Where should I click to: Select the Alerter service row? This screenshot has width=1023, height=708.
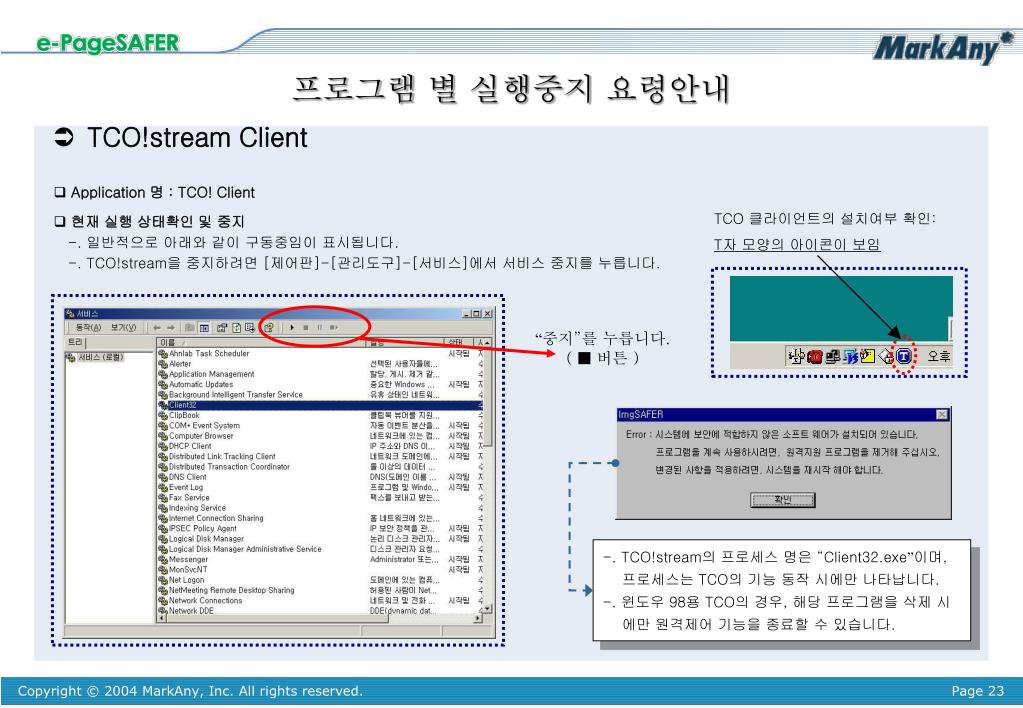click(320, 364)
